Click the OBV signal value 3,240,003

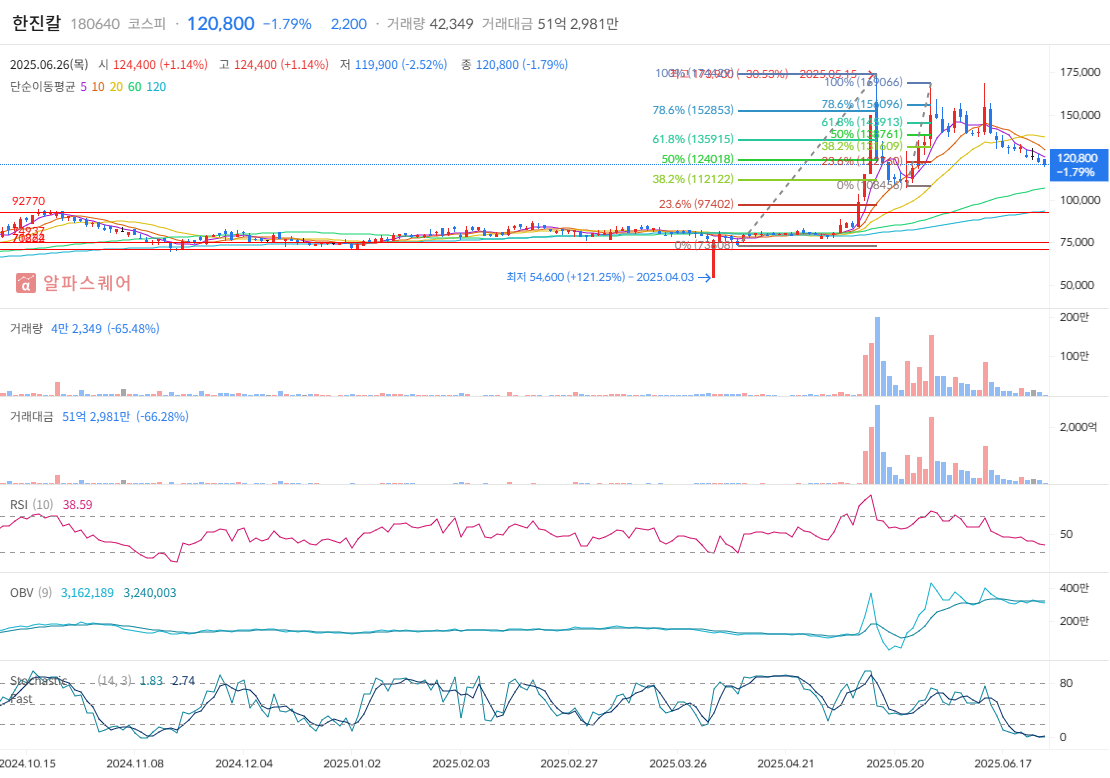click(x=150, y=593)
